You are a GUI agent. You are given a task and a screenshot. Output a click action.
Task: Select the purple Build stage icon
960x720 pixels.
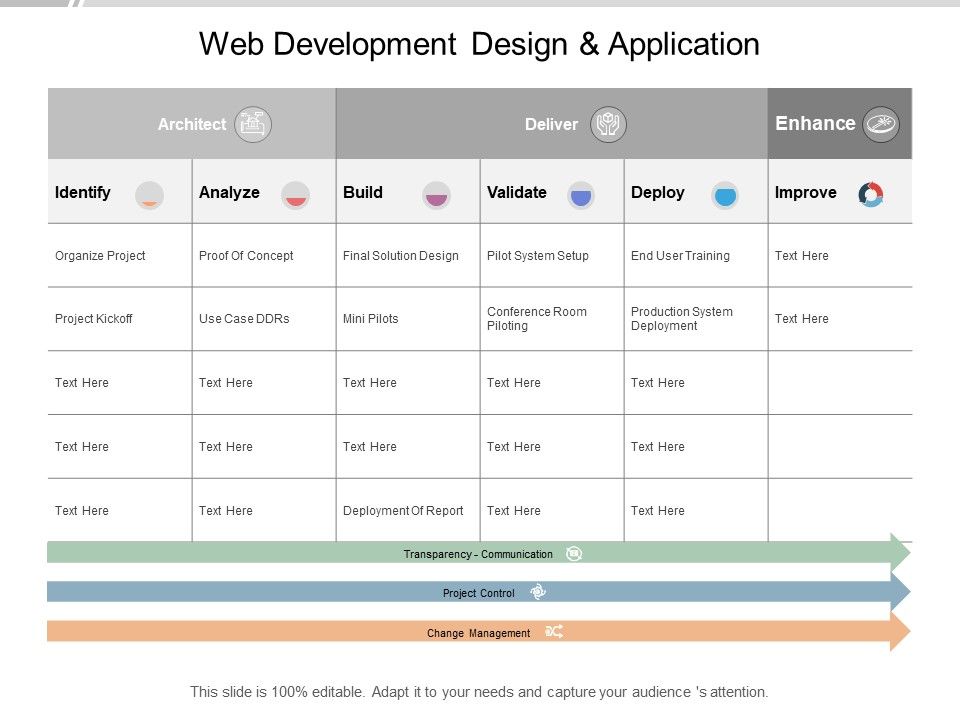pyautogui.click(x=437, y=195)
